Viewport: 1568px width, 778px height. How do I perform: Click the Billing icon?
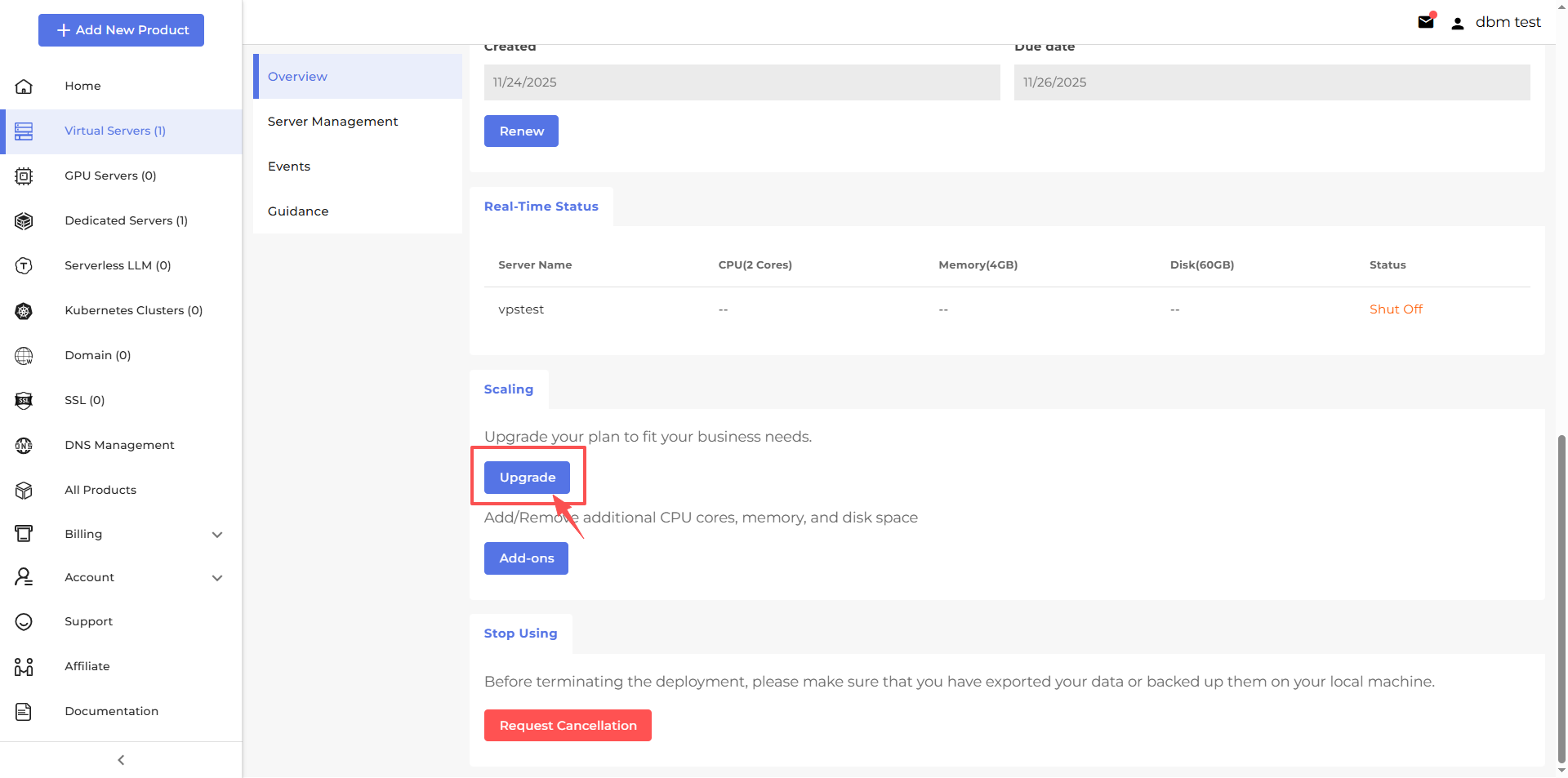[x=24, y=534]
